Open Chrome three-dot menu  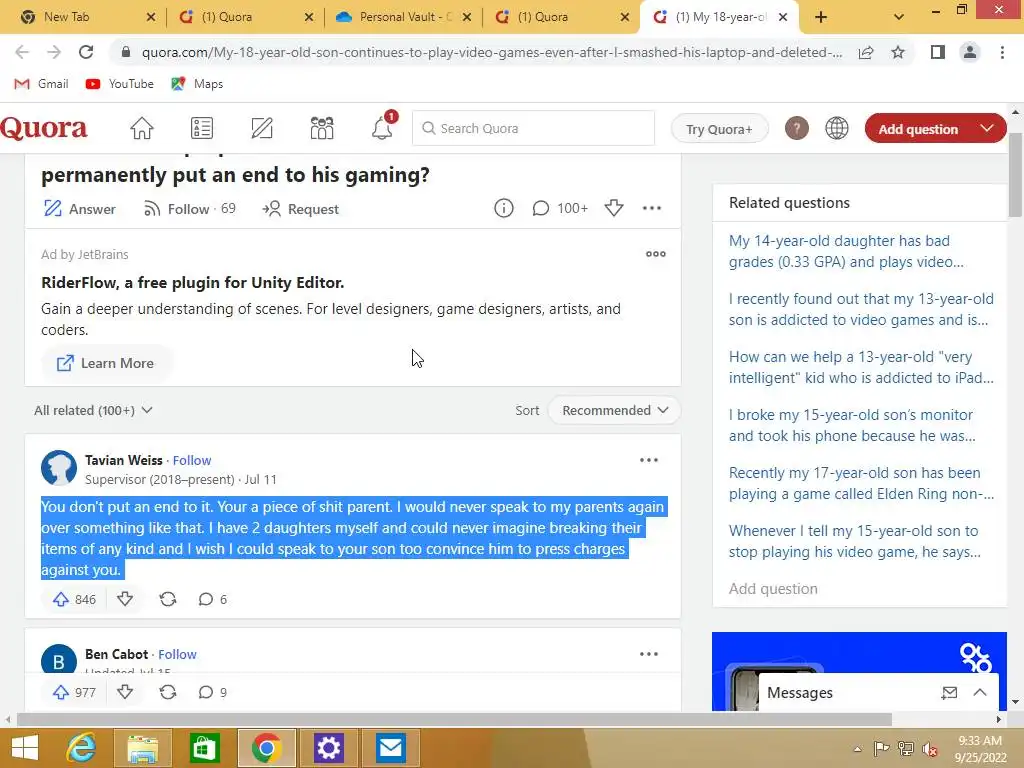(x=1002, y=52)
